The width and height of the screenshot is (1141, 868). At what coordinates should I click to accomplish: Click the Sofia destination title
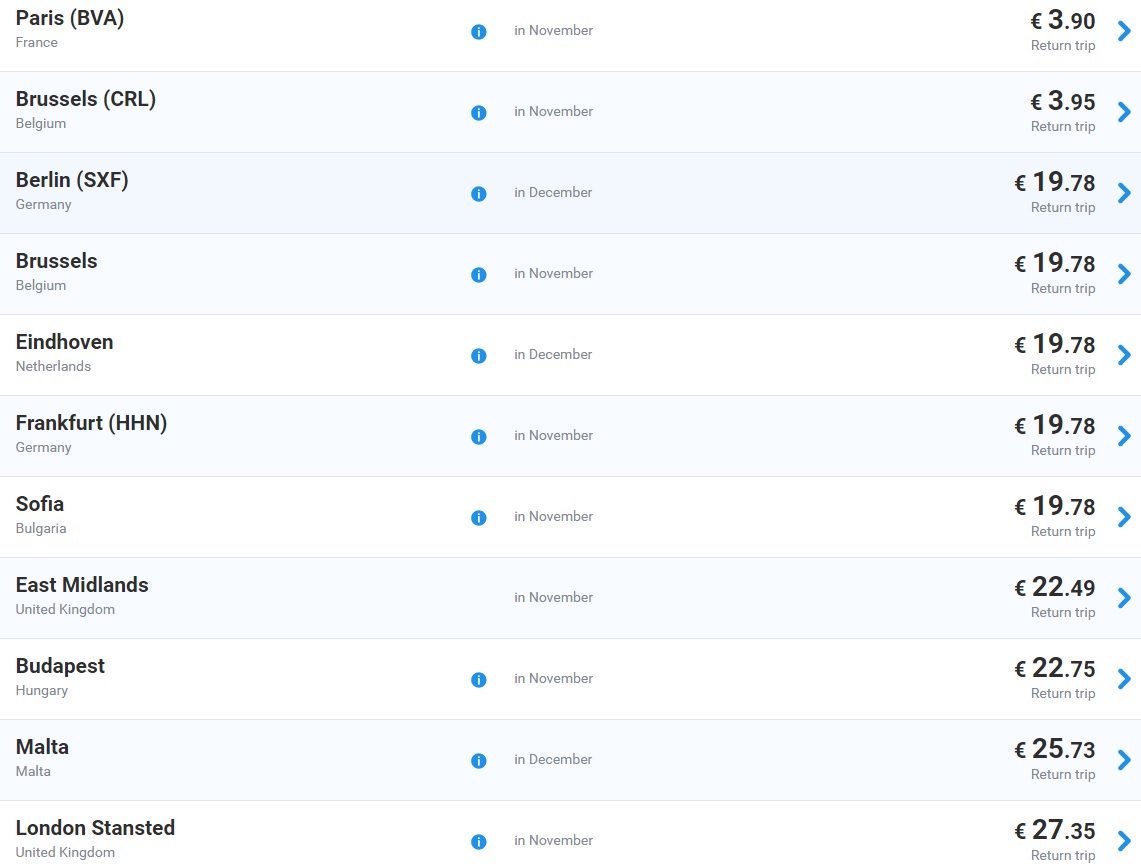[x=40, y=504]
